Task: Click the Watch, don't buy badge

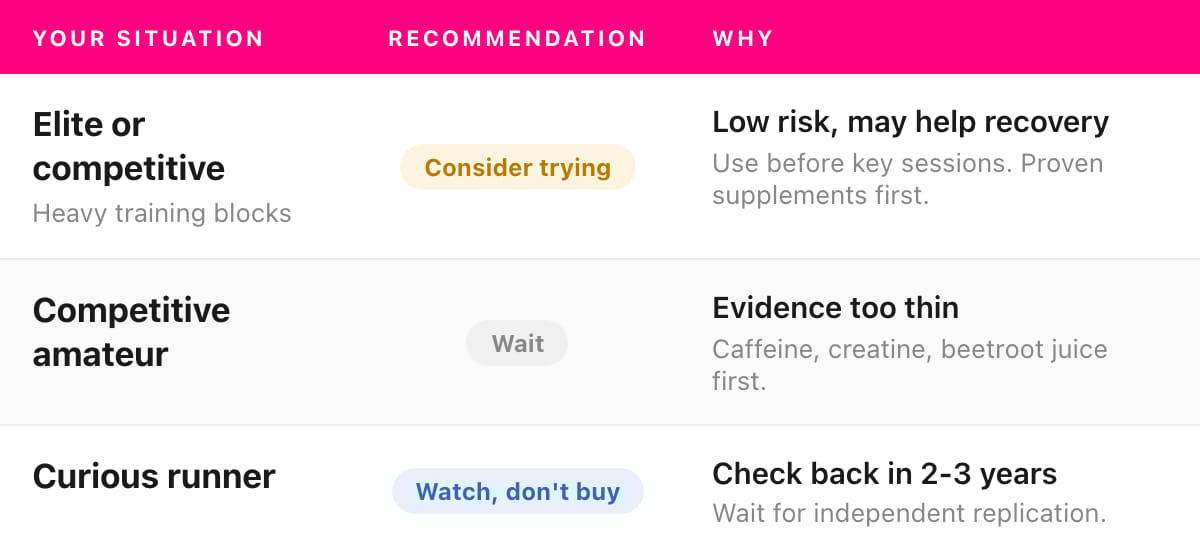Action: point(518,491)
